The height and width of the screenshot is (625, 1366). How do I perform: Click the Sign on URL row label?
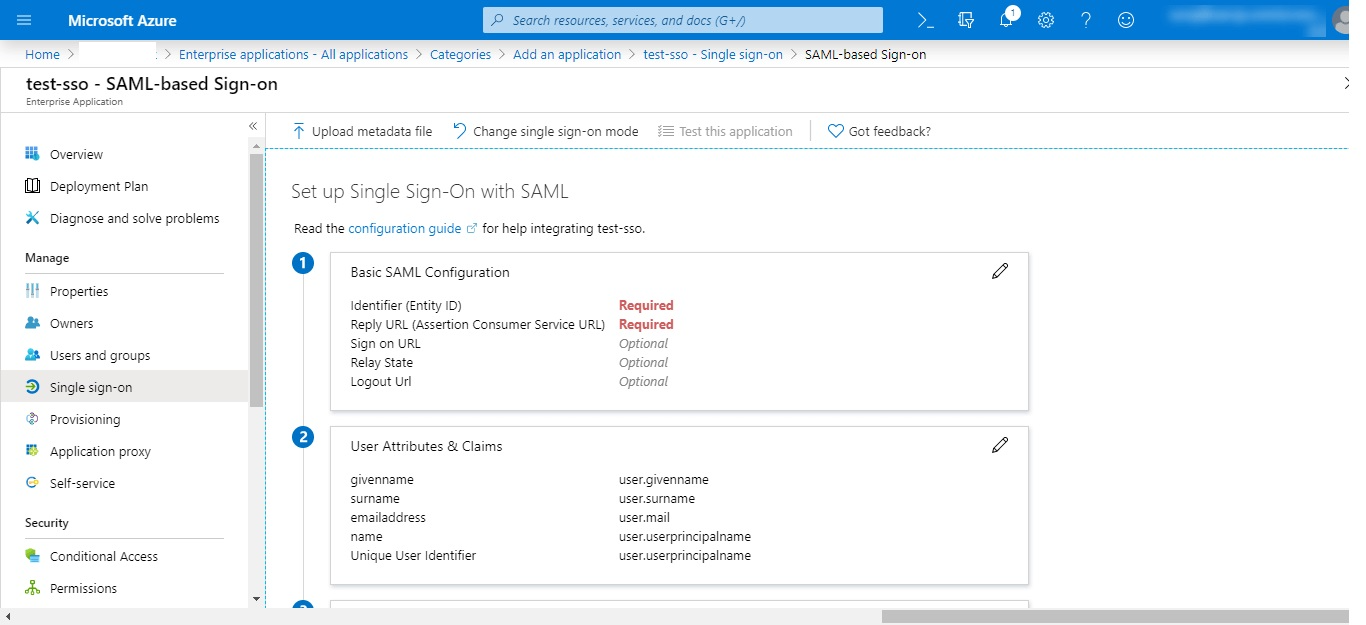point(386,343)
